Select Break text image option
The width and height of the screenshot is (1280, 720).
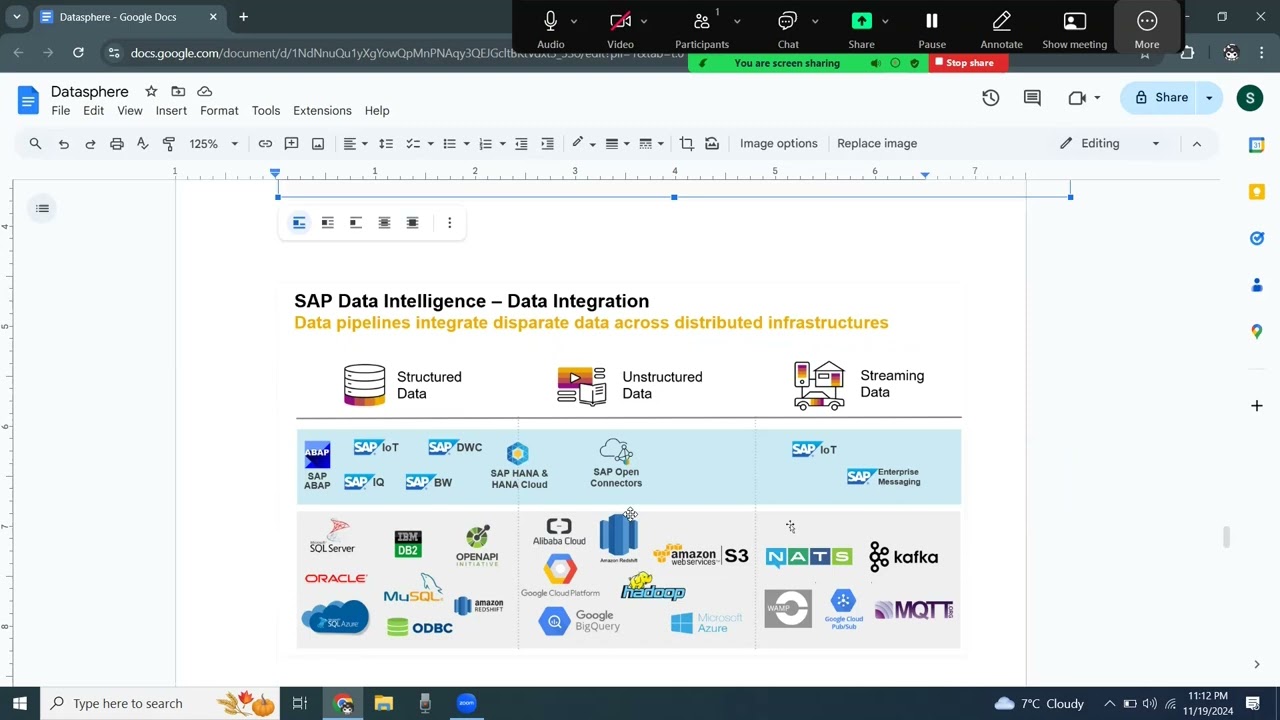coord(355,223)
